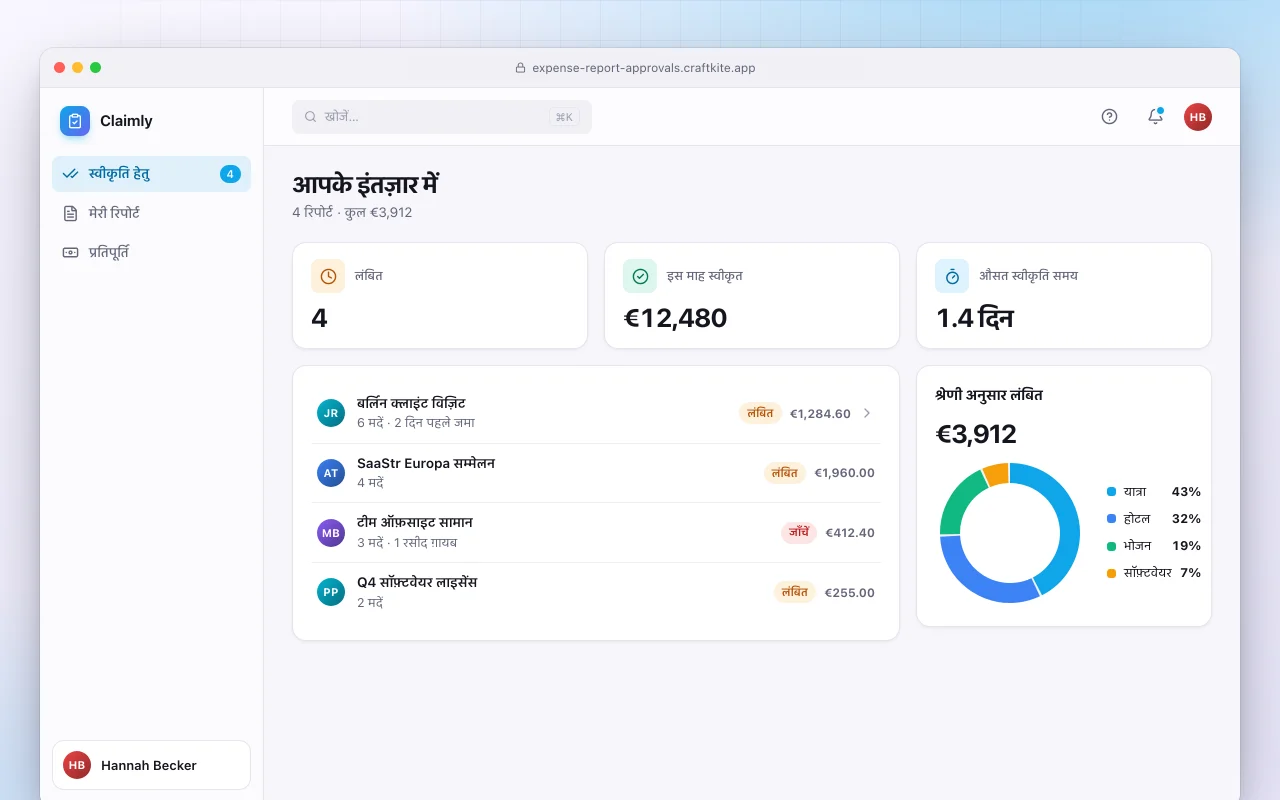Click the lock icon in address bar

pos(520,68)
